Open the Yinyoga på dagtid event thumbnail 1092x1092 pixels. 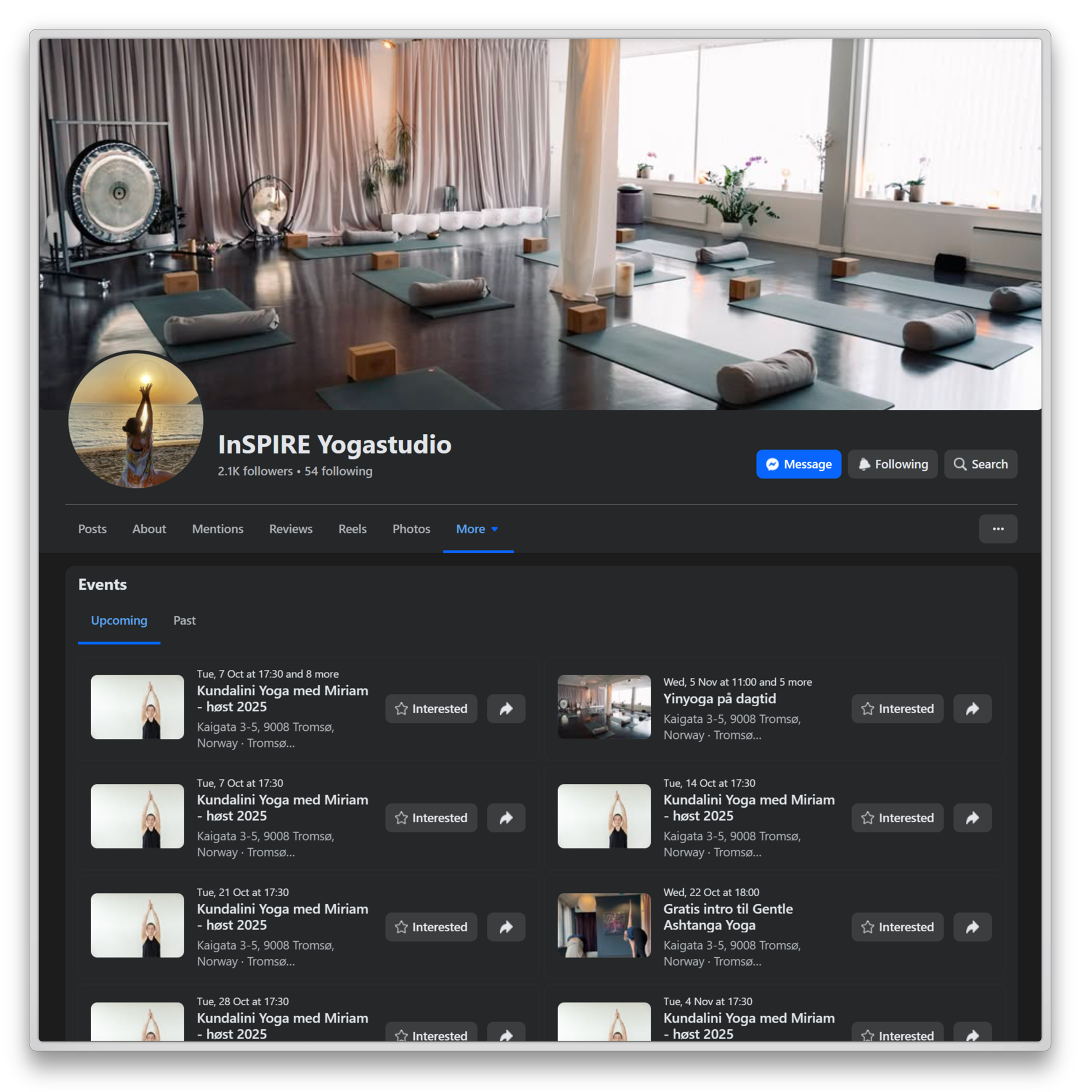click(x=604, y=707)
